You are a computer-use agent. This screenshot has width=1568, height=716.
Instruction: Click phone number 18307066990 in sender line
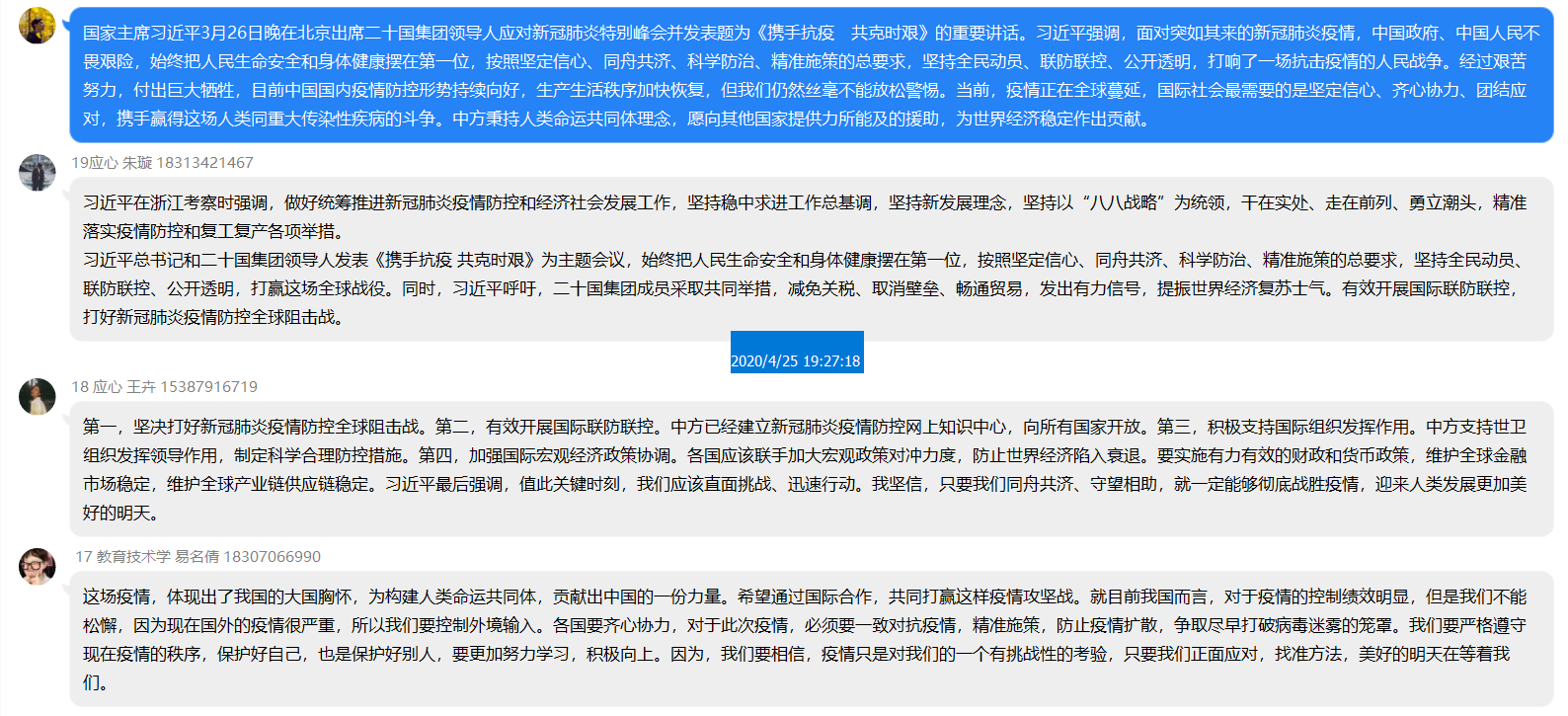[273, 557]
